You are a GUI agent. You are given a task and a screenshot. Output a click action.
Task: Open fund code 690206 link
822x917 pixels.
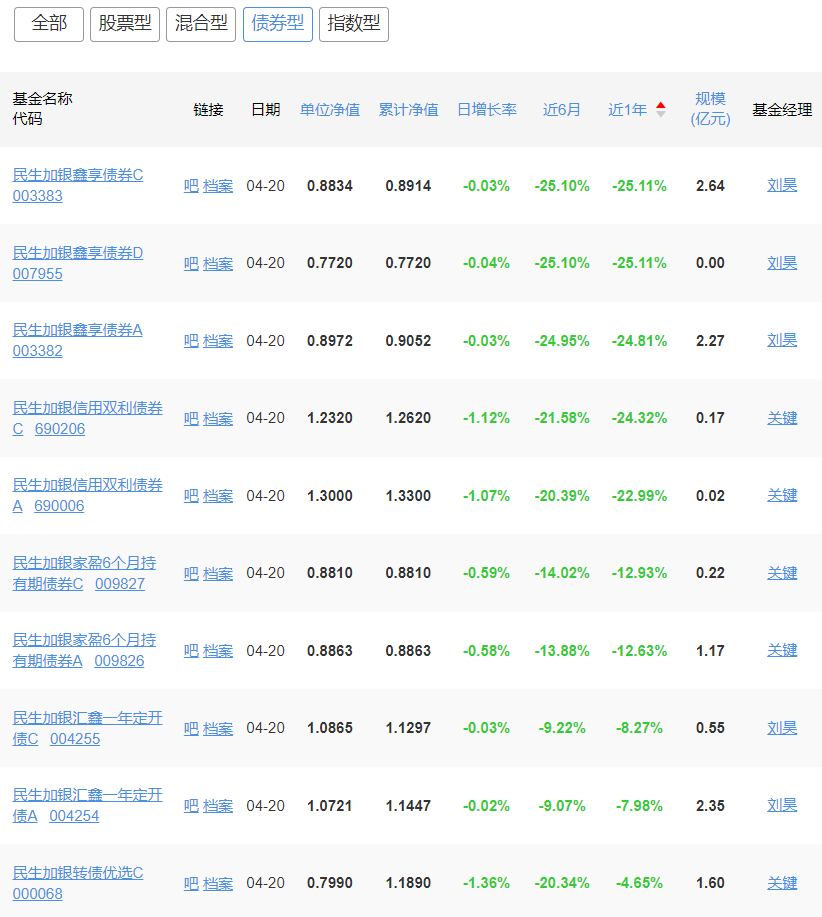click(x=60, y=429)
